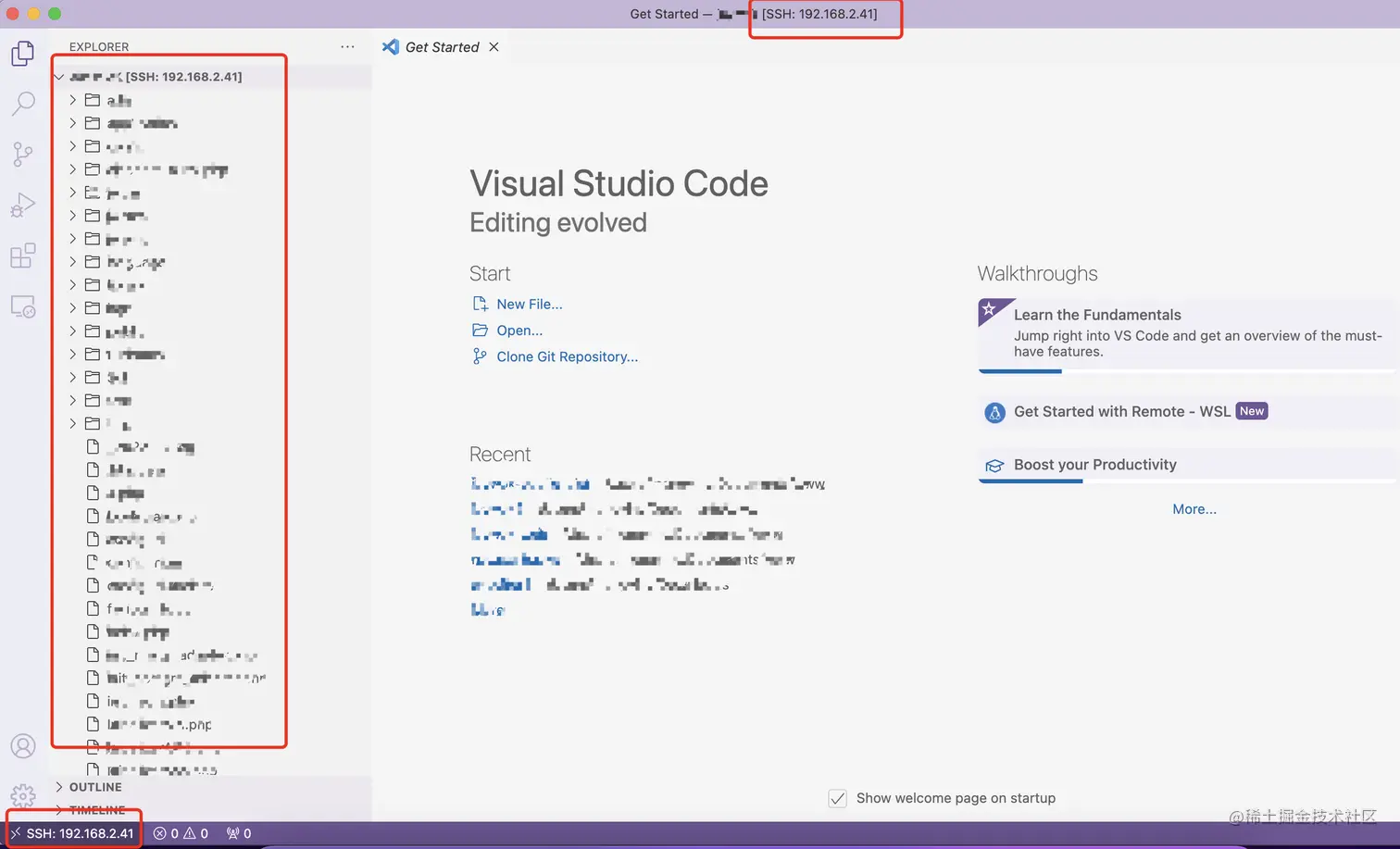Screen dimensions: 1400x849
Task: Click Explorer's more actions ellipsis
Action: pos(347,46)
